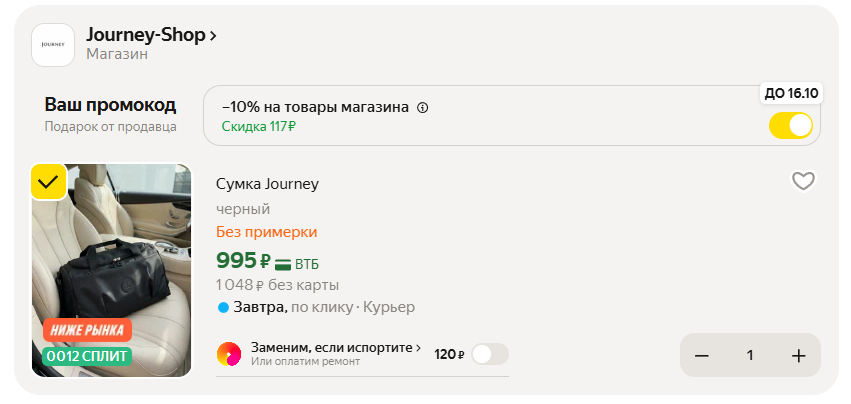Viewport: 851px width, 404px height.
Task: Click the '0012 Сплит' badge
Action: click(87, 355)
